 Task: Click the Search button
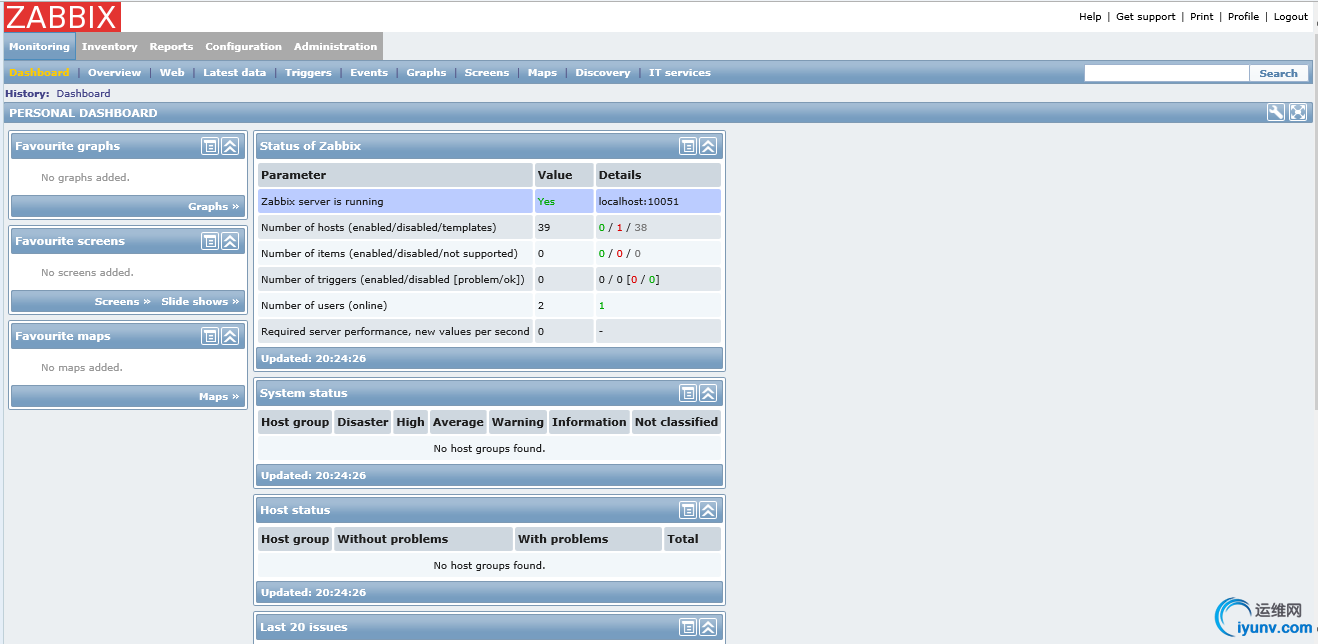[1279, 73]
